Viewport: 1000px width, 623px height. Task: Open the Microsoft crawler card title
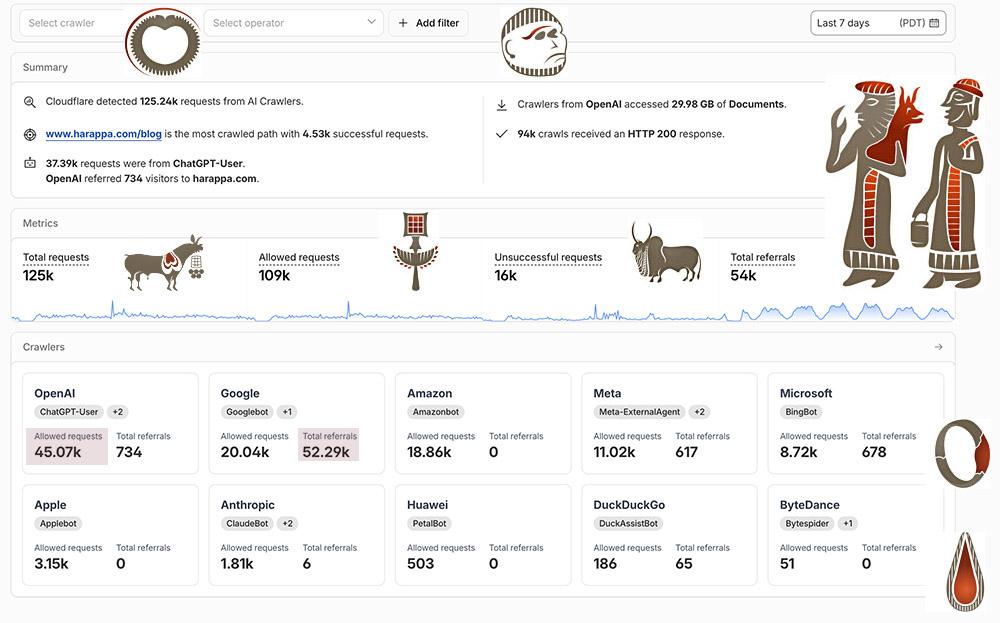point(806,393)
